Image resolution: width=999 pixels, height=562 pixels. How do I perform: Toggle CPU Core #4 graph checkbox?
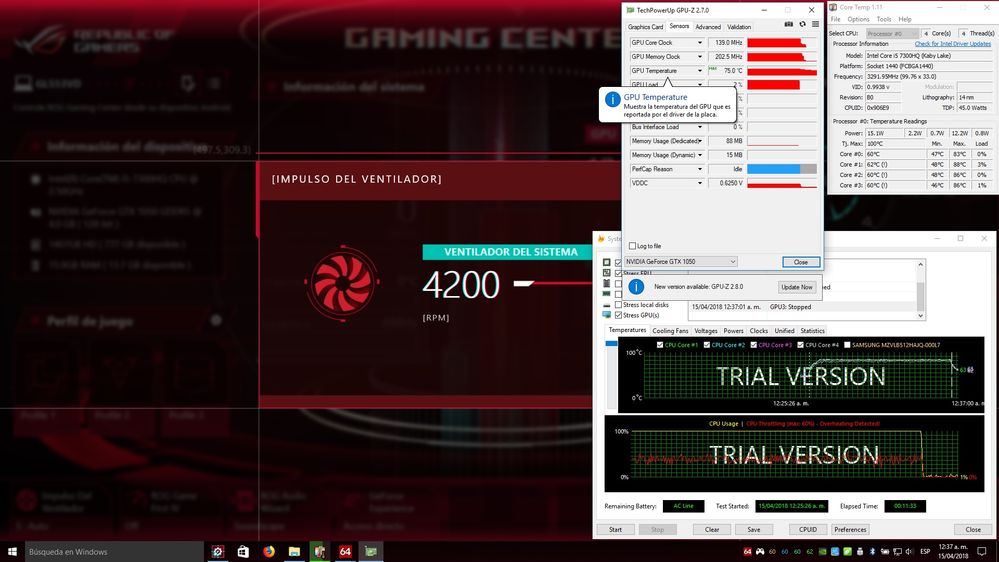coord(800,345)
